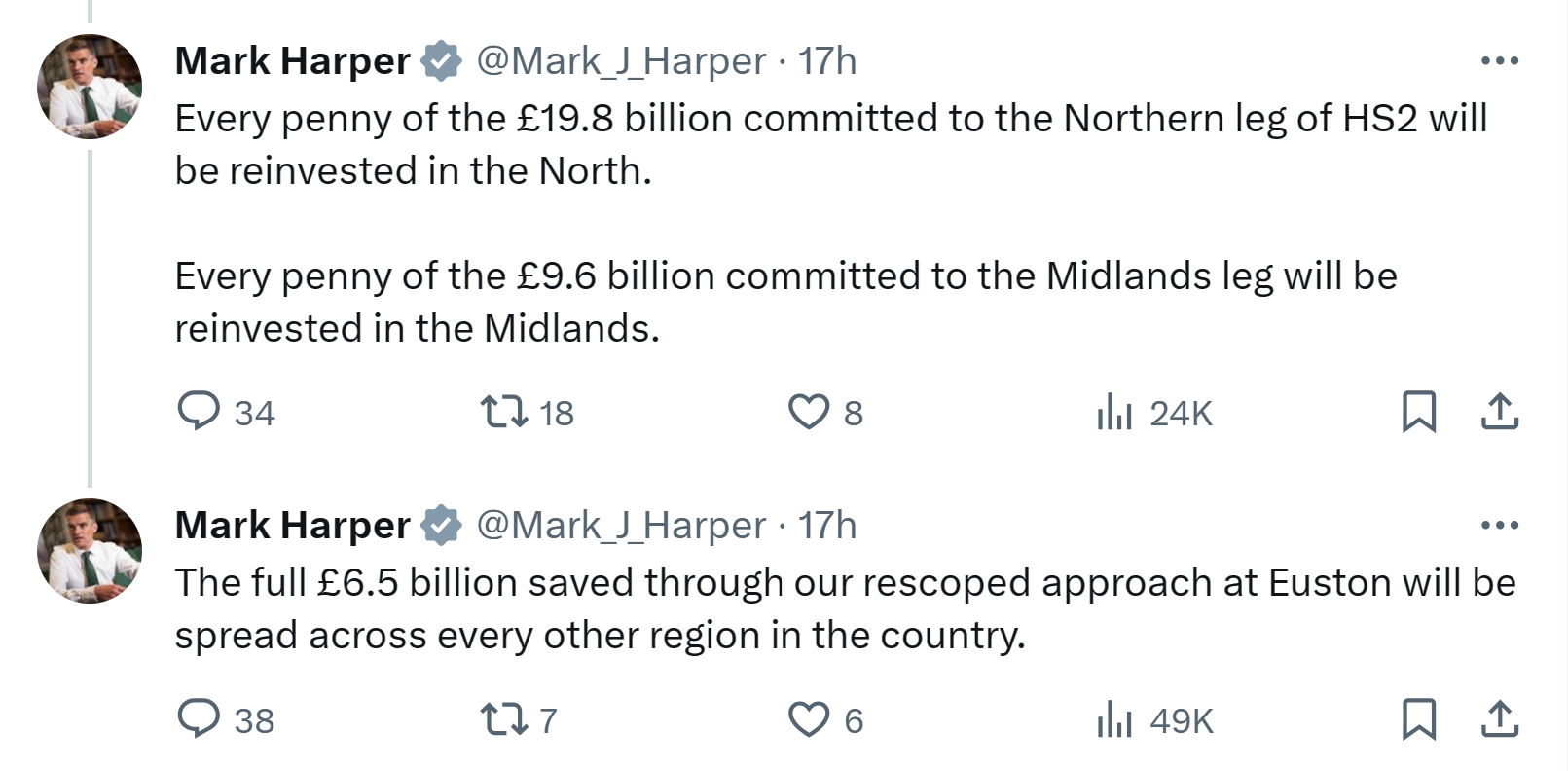
Task: Reply to the Euston £6.5 billion tweet
Action: [200, 718]
